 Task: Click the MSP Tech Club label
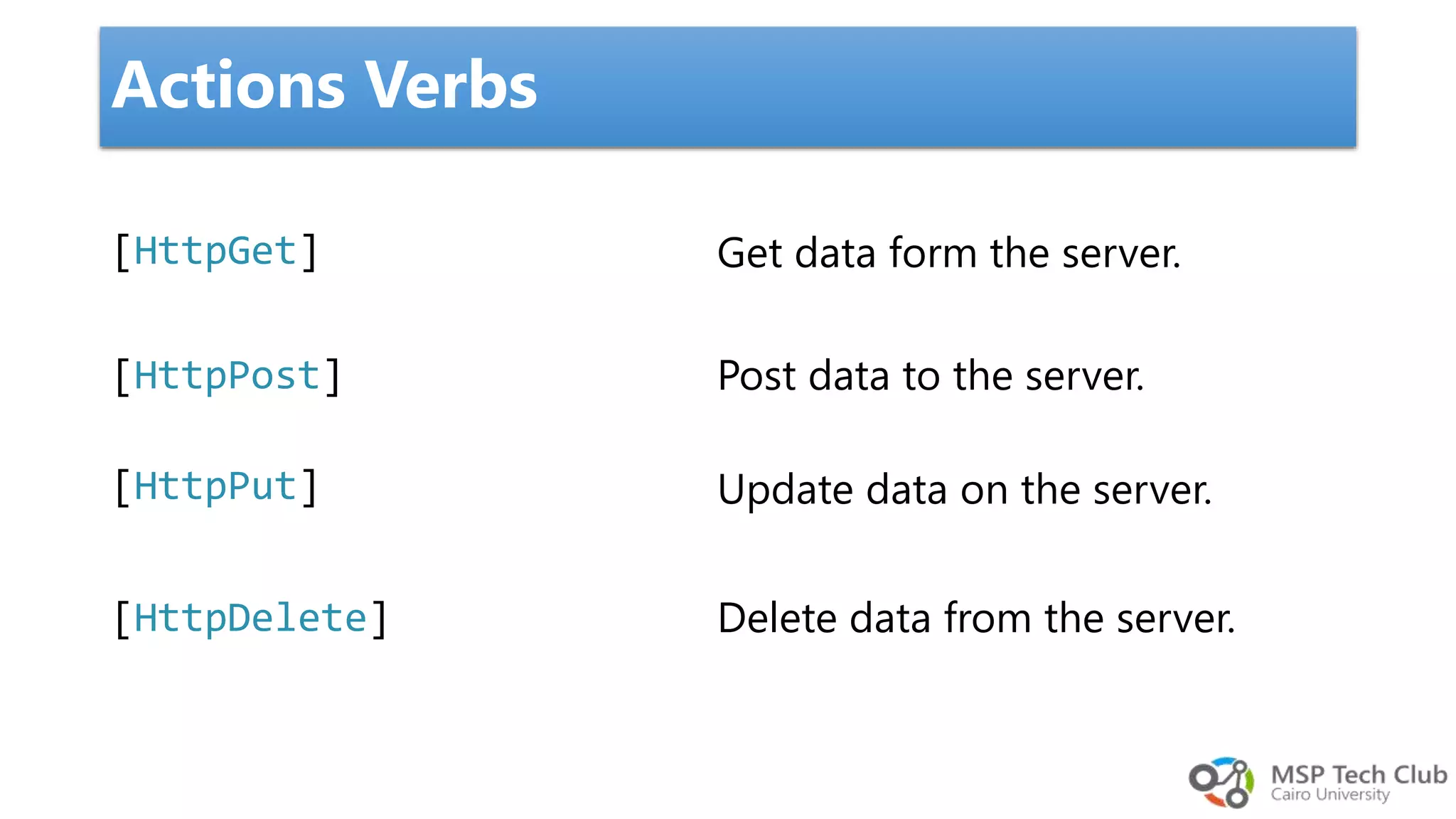pos(1359,774)
